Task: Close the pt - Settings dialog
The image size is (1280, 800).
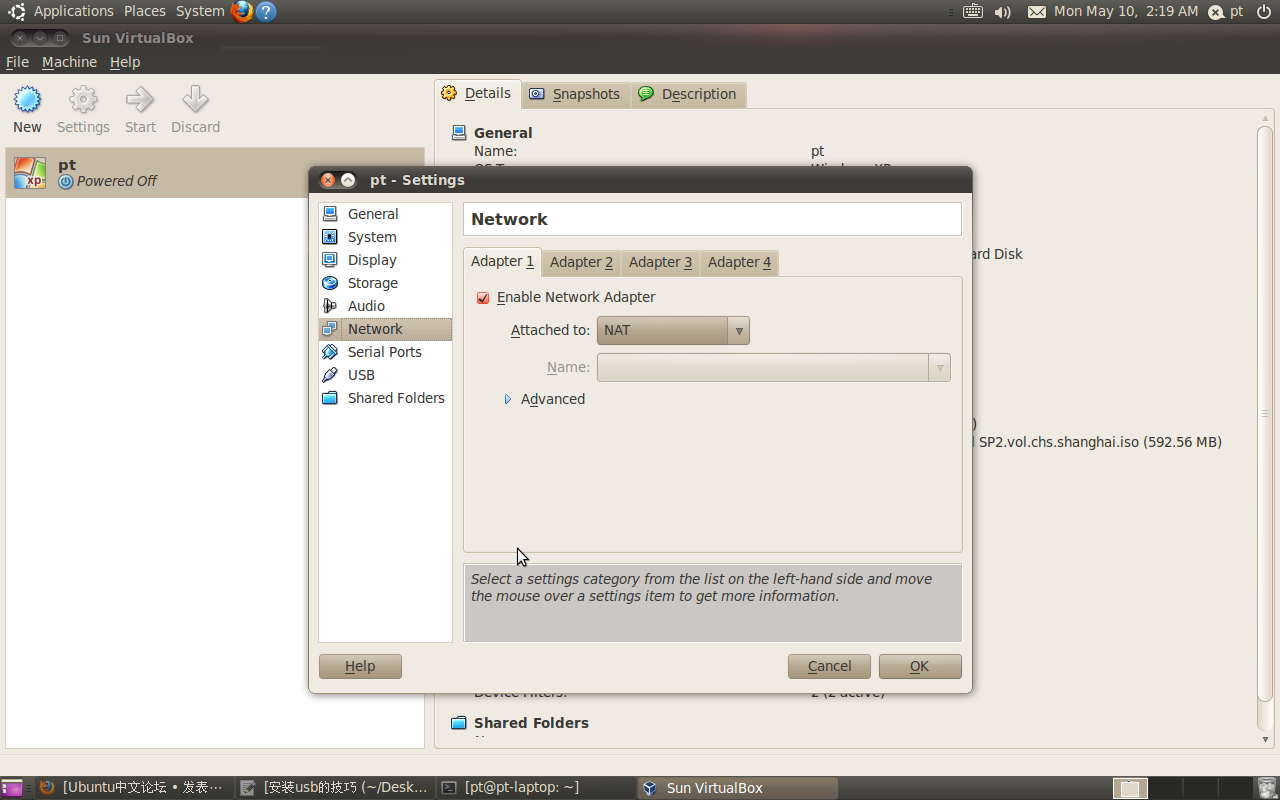Action: click(x=328, y=180)
